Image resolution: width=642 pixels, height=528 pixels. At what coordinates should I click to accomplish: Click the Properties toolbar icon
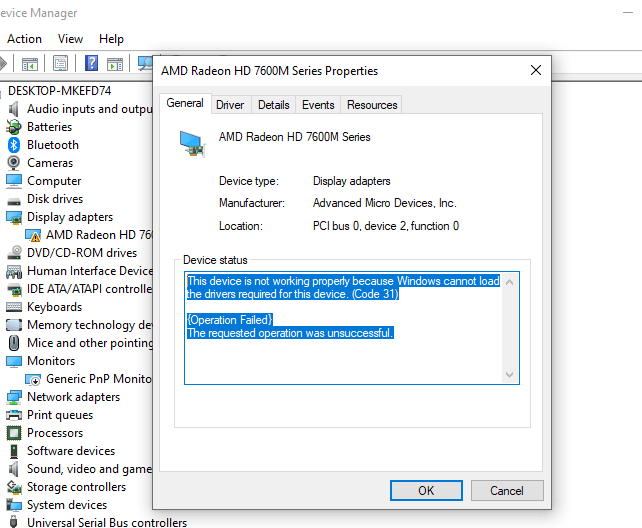[x=60, y=63]
